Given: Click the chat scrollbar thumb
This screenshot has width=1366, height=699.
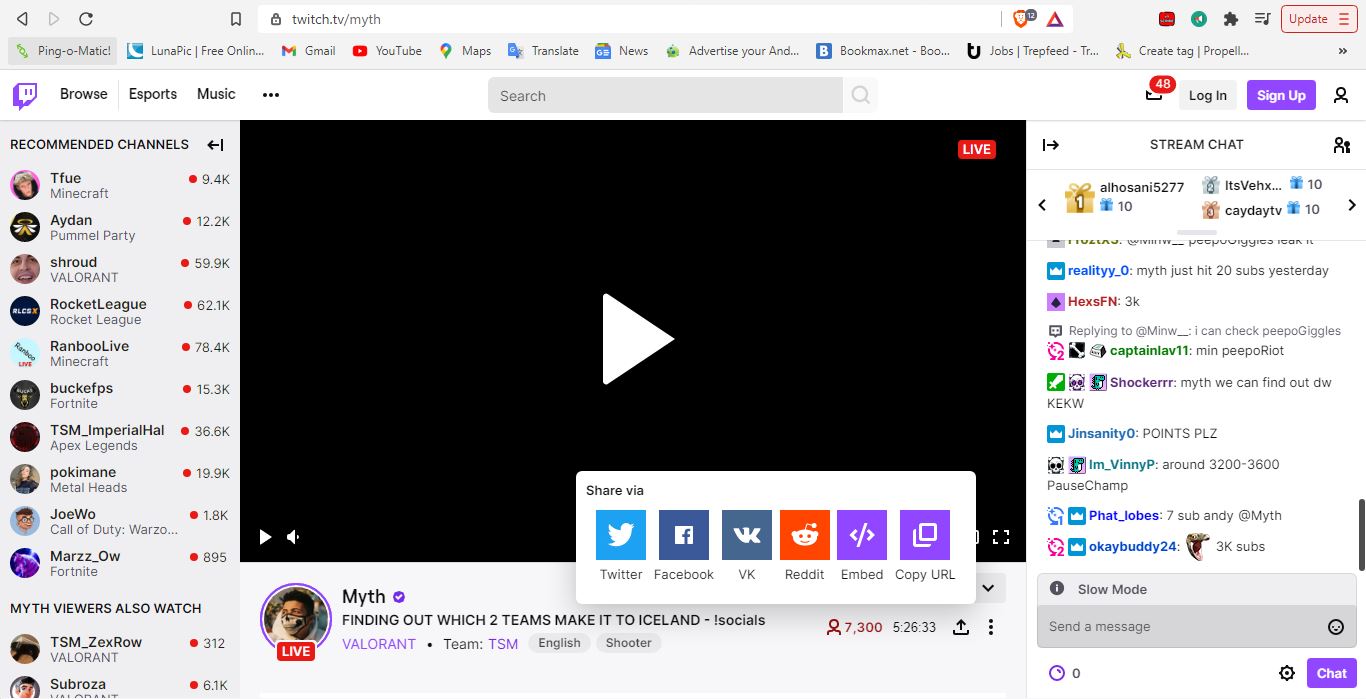Looking at the screenshot, I should coord(1361,535).
